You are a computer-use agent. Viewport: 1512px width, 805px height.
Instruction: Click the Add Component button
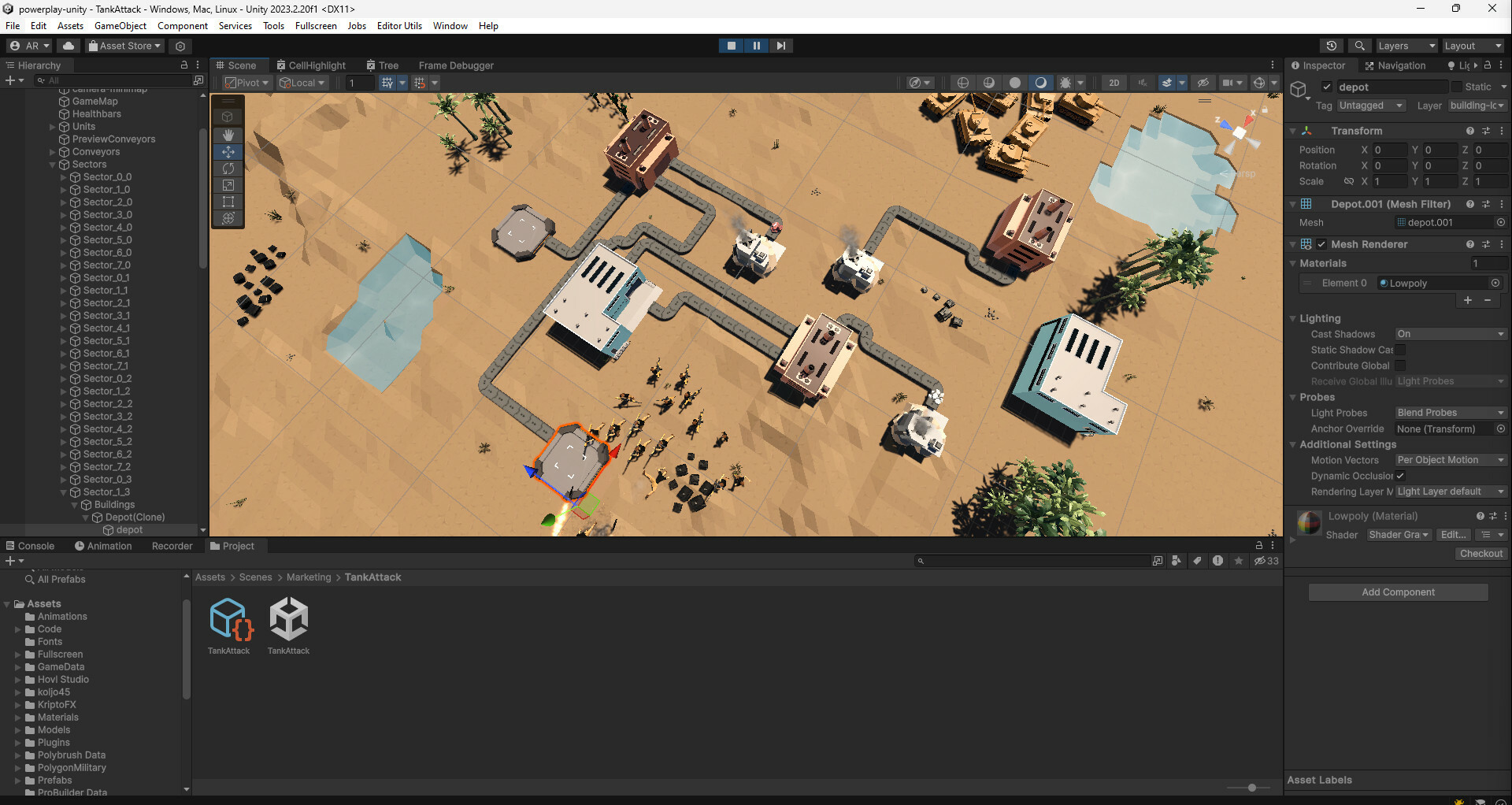point(1398,592)
